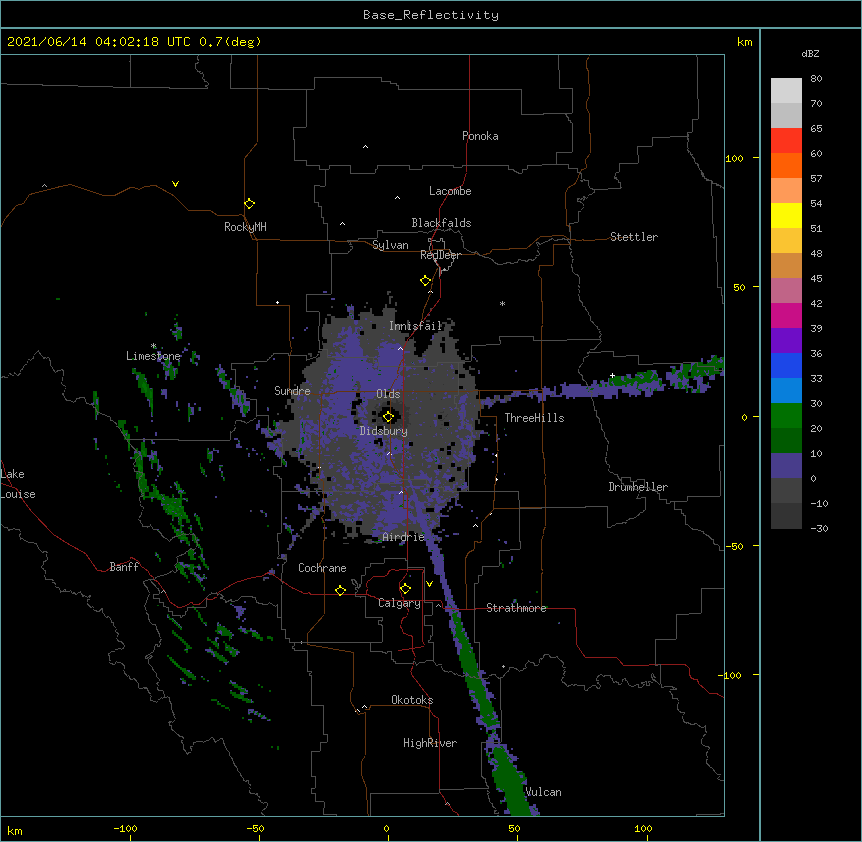Click the magenta 42 dBZ legend swatch
Viewport: 862px width, 842px height.
point(786,315)
